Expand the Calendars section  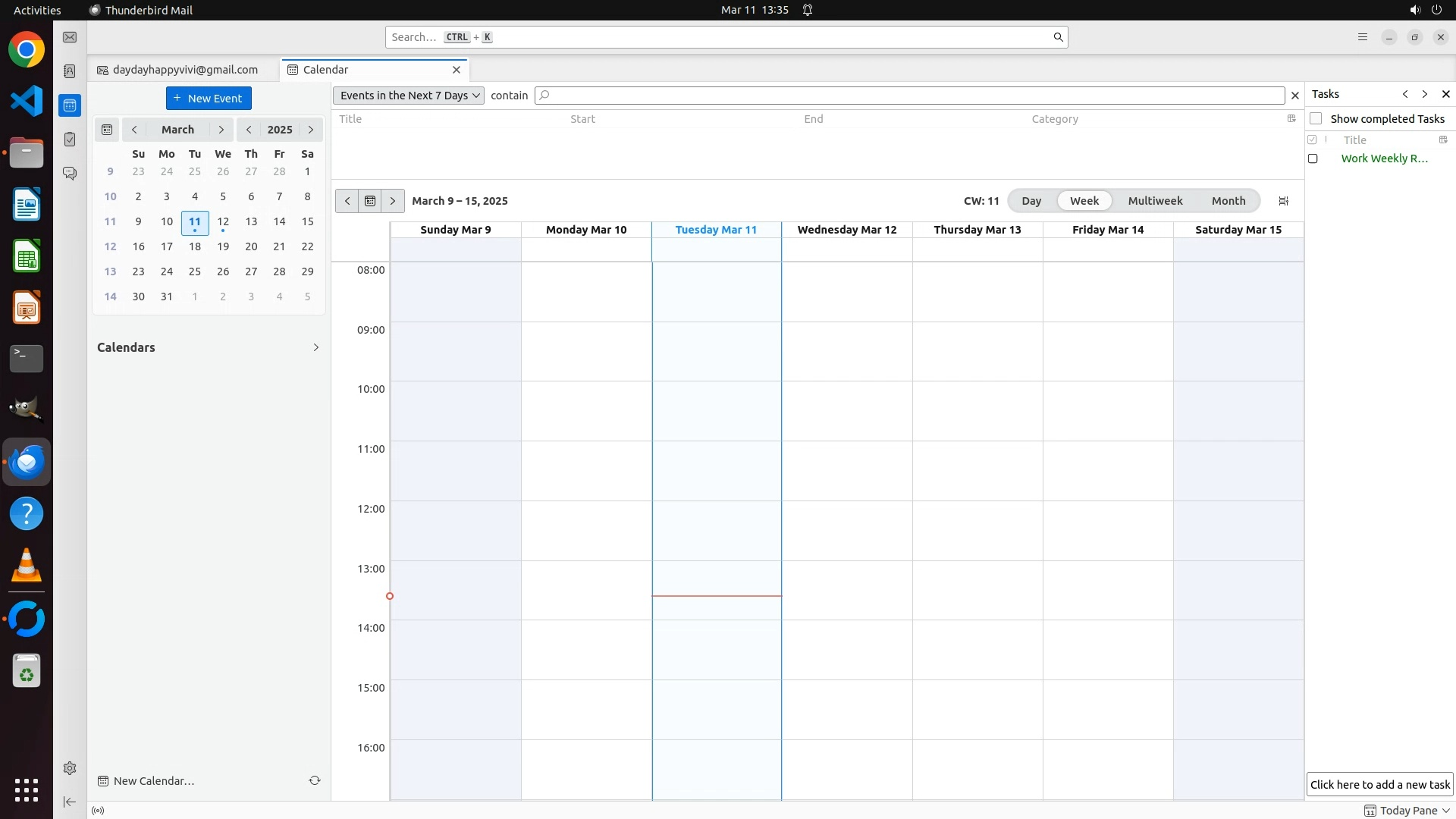[316, 347]
